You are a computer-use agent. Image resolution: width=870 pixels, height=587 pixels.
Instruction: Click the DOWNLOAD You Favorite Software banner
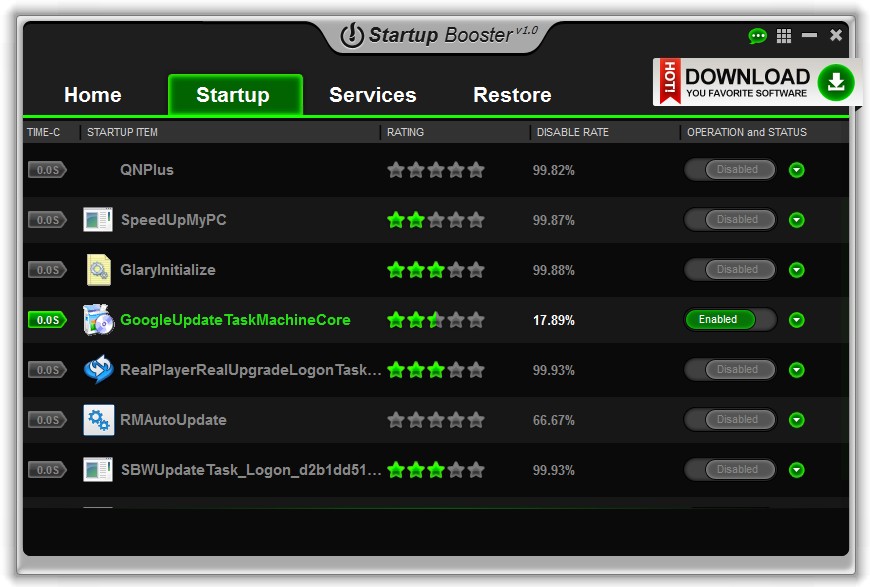click(x=755, y=82)
